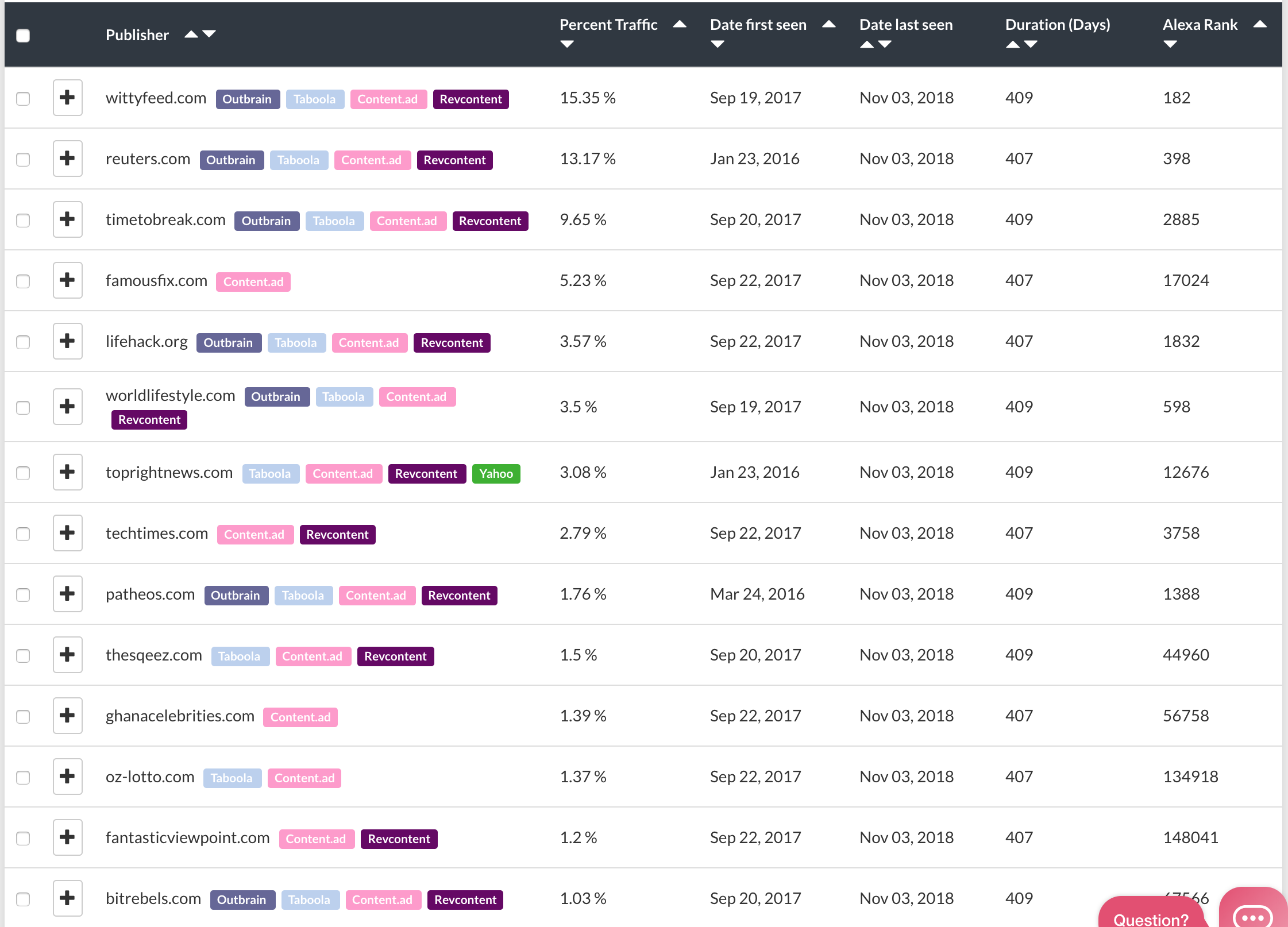
Task: Click plus icon next to toprightnews.com
Action: point(68,472)
